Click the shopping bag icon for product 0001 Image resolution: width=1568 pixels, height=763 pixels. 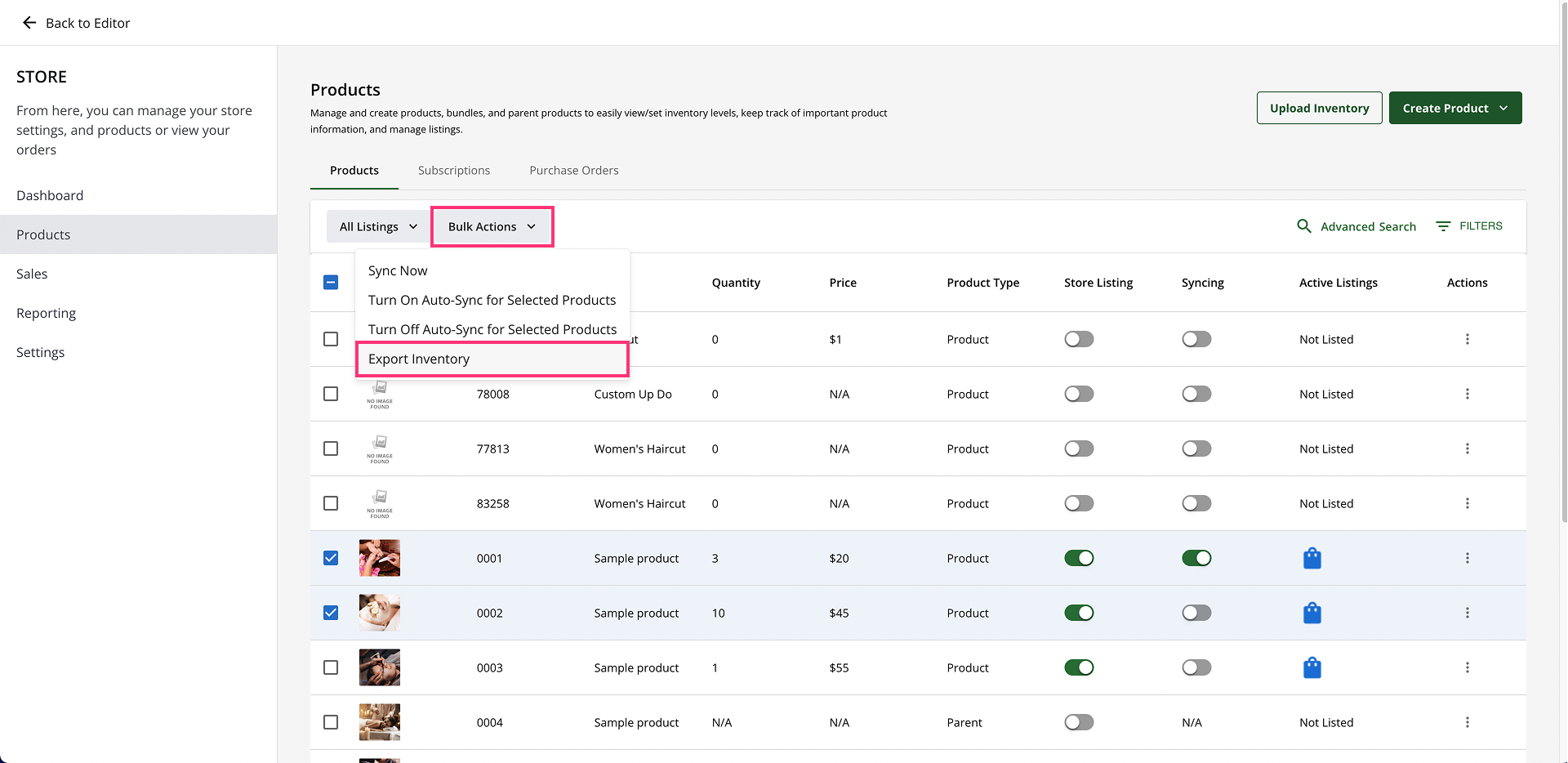coord(1312,558)
